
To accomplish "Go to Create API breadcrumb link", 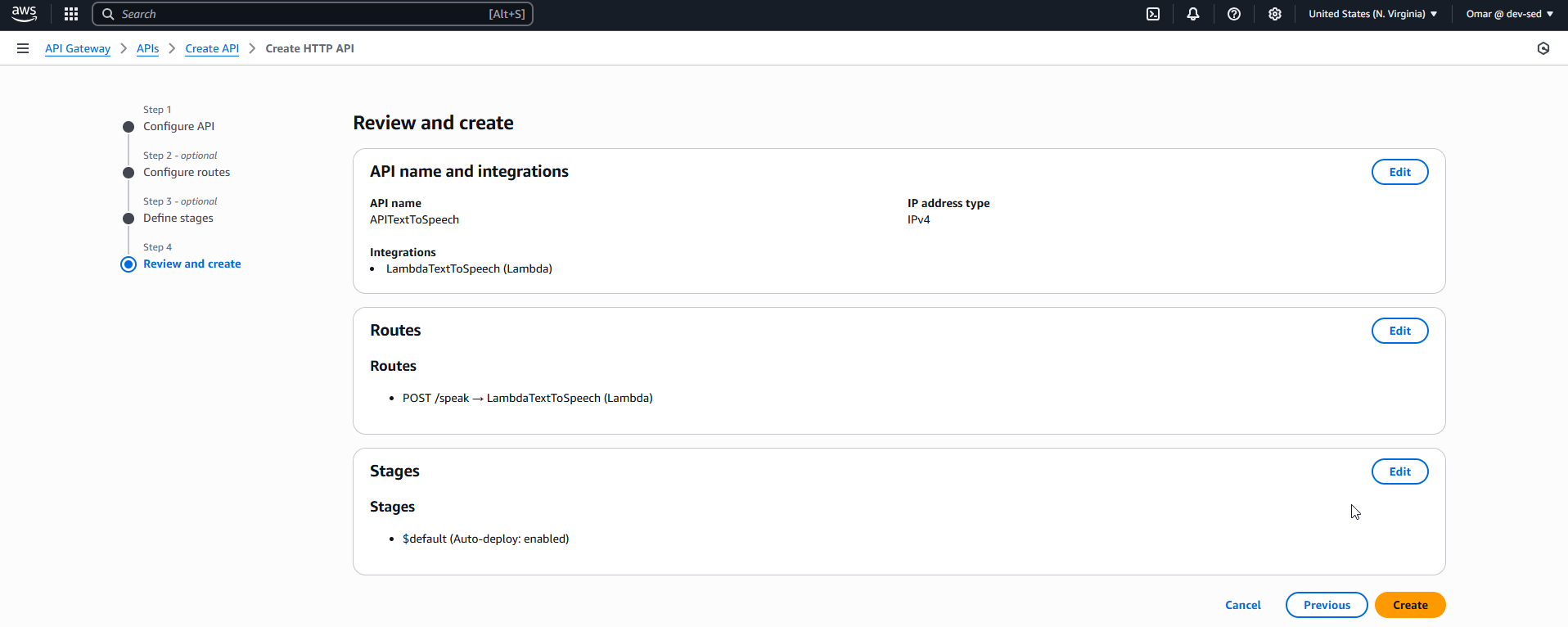I will pos(212,48).
